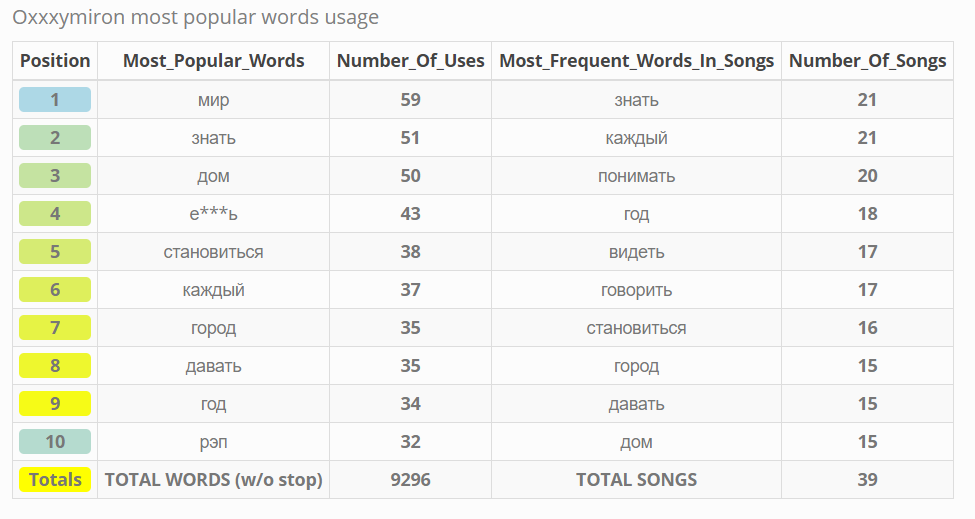Click the 'TOTAL SONGS' label cell
The height and width of the screenshot is (519, 975).
pos(636,480)
